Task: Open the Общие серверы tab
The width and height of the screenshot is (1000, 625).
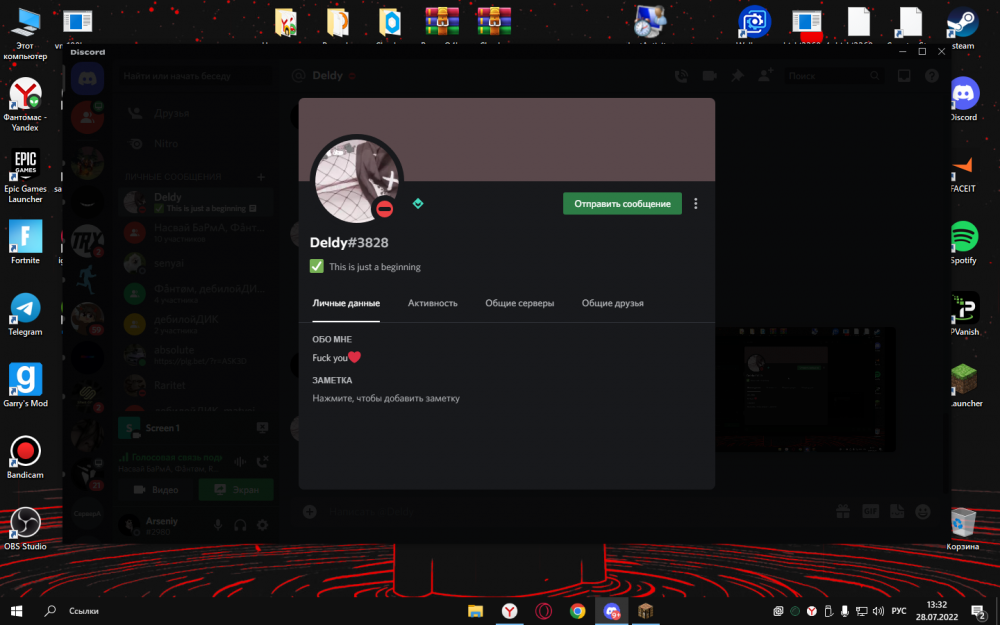Action: pos(520,303)
